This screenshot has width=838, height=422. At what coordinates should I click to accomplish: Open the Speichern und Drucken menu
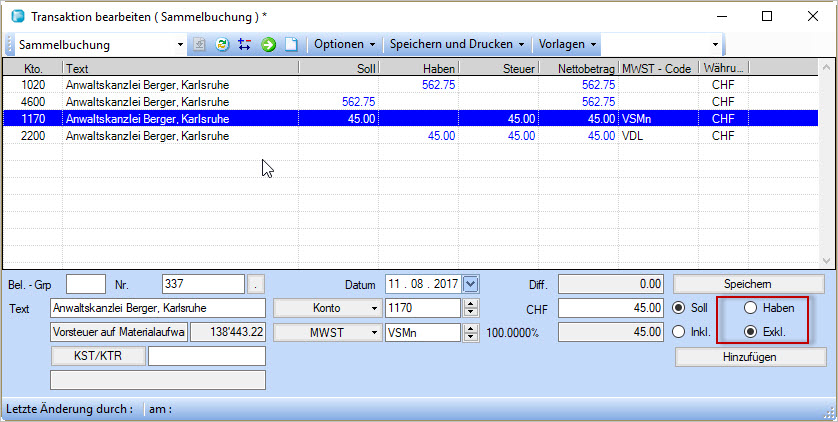coord(456,45)
